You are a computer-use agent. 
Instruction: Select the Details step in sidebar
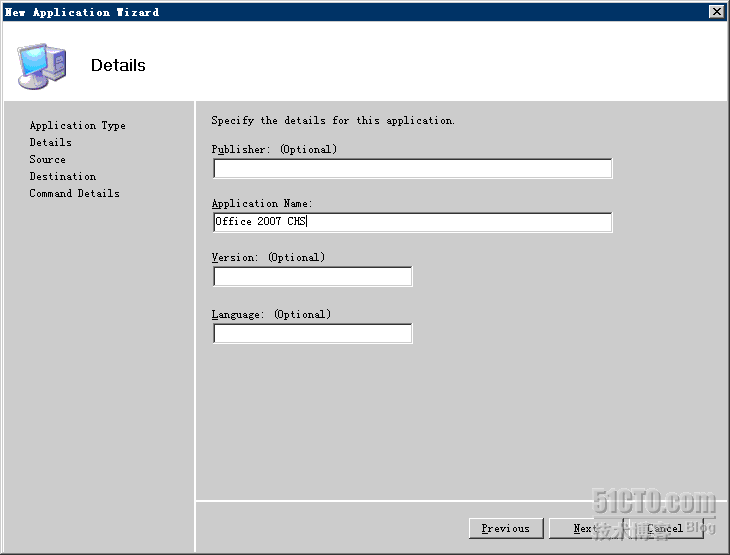click(50, 142)
